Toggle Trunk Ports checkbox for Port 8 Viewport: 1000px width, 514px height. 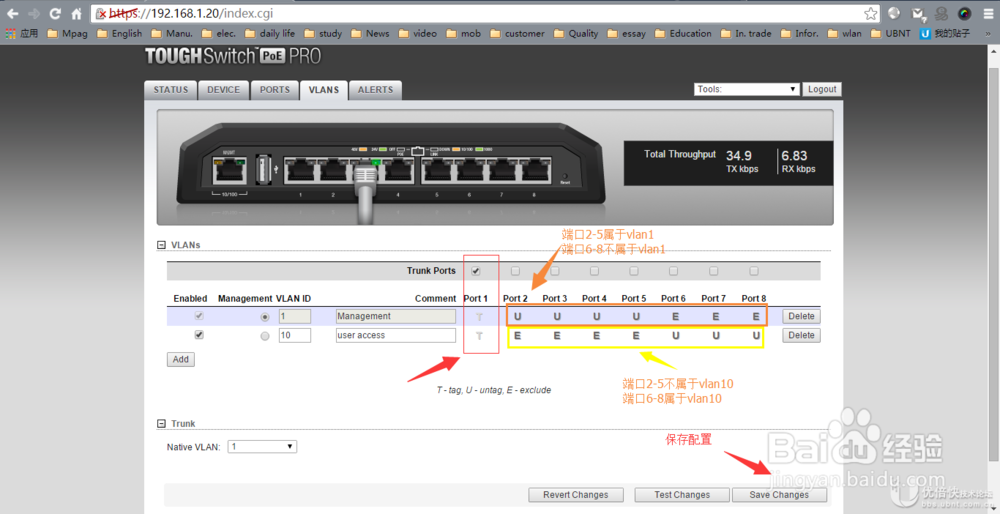pos(754,271)
